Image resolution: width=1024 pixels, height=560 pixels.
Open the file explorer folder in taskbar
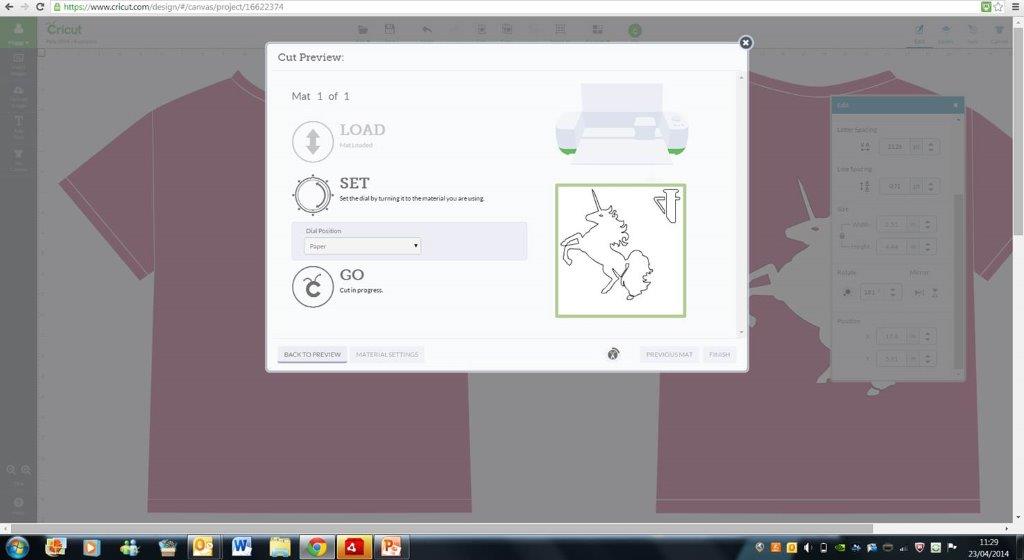pyautogui.click(x=280, y=546)
